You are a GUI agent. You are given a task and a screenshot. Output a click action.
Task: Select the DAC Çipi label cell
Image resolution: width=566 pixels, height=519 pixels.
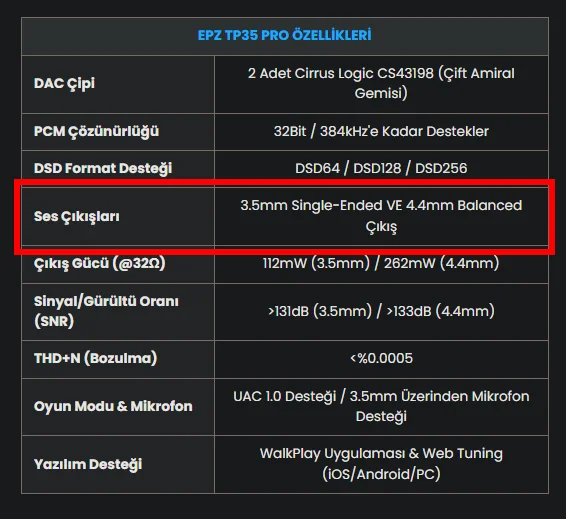click(118, 84)
